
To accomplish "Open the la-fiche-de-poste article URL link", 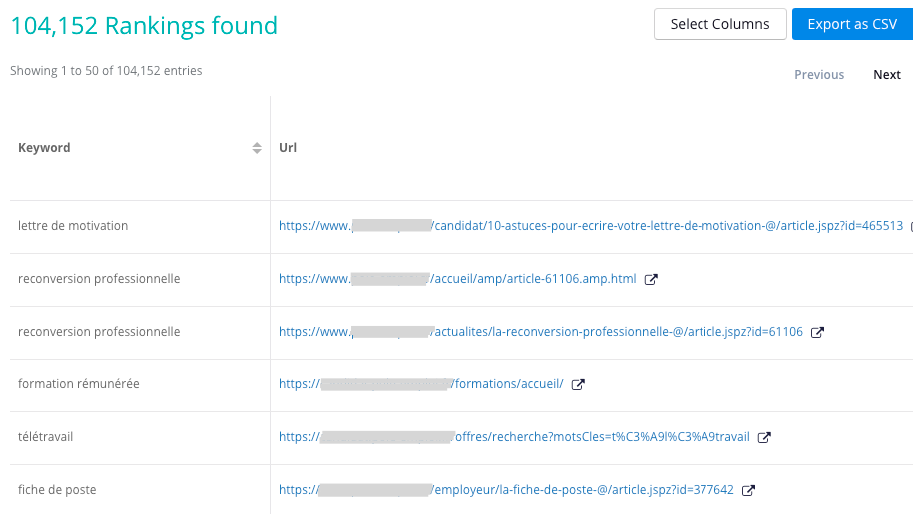I will click(506, 490).
